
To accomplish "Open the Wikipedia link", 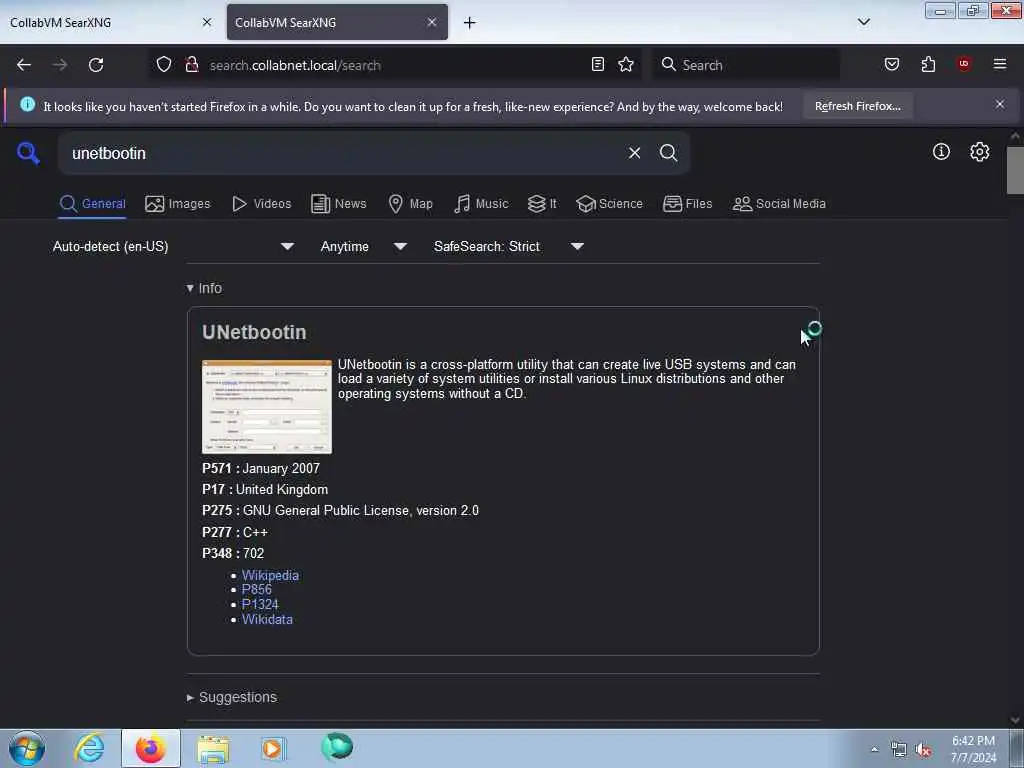I will point(270,575).
